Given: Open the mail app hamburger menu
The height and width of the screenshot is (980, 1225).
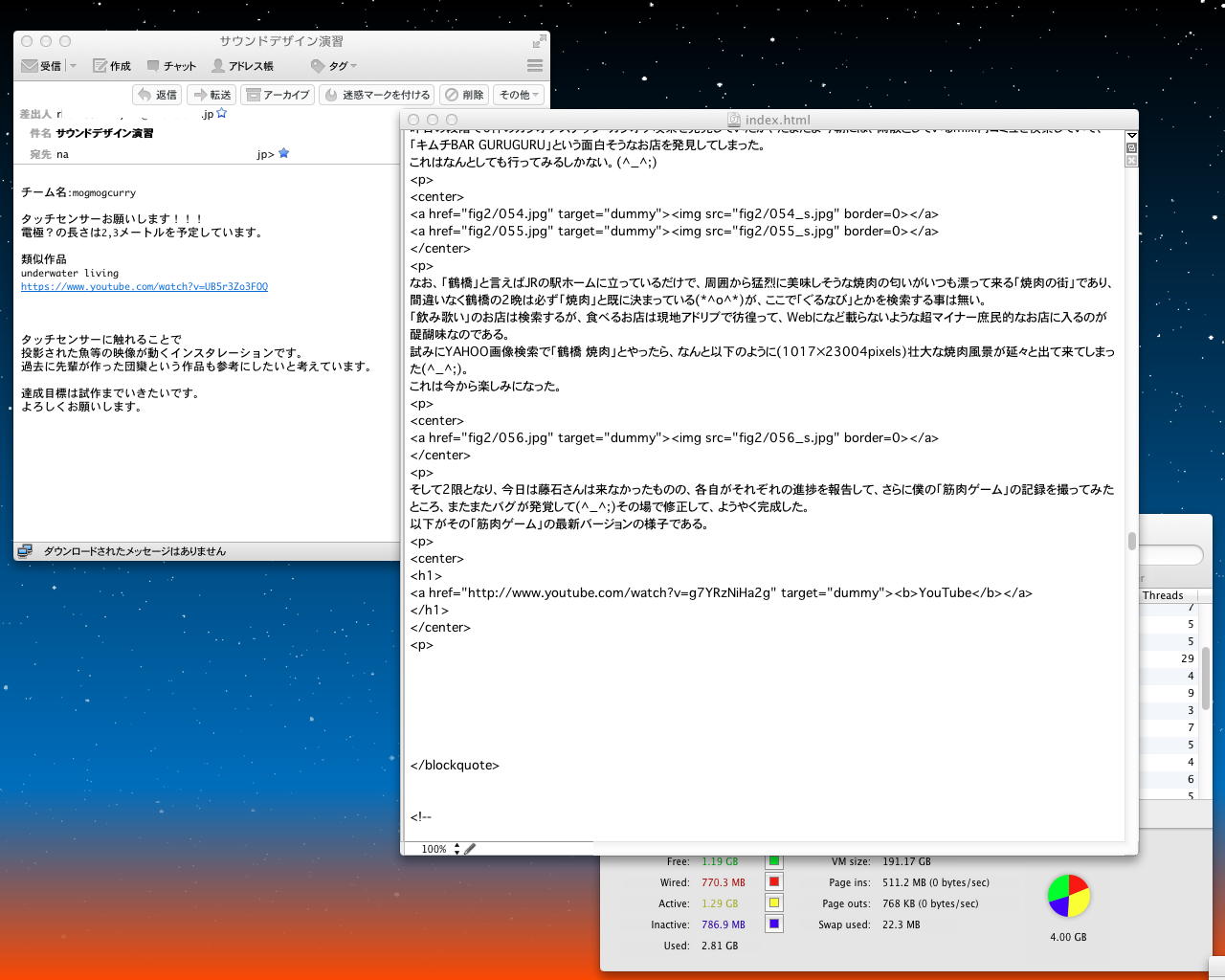Looking at the screenshot, I should coord(535,66).
